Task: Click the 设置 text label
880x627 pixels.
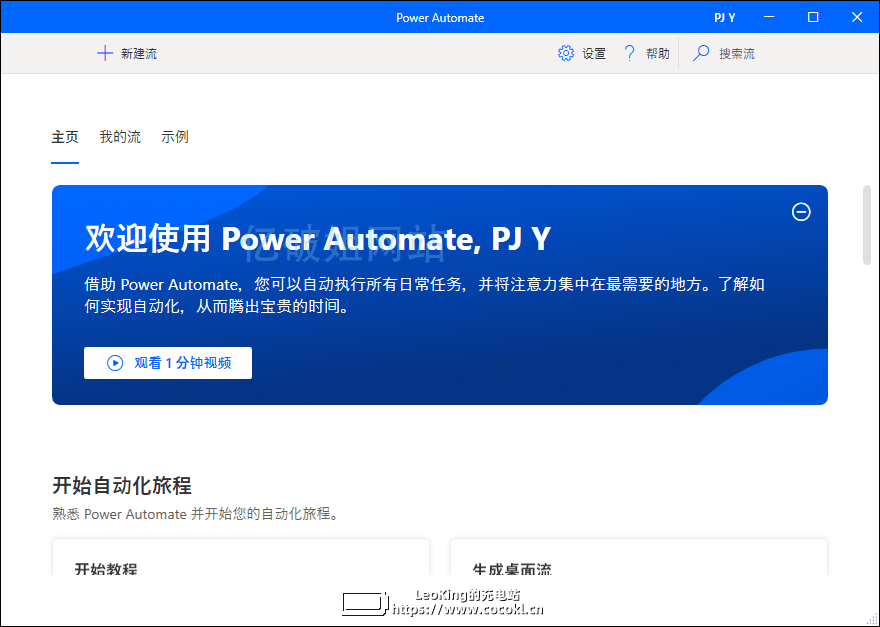Action: coord(594,54)
